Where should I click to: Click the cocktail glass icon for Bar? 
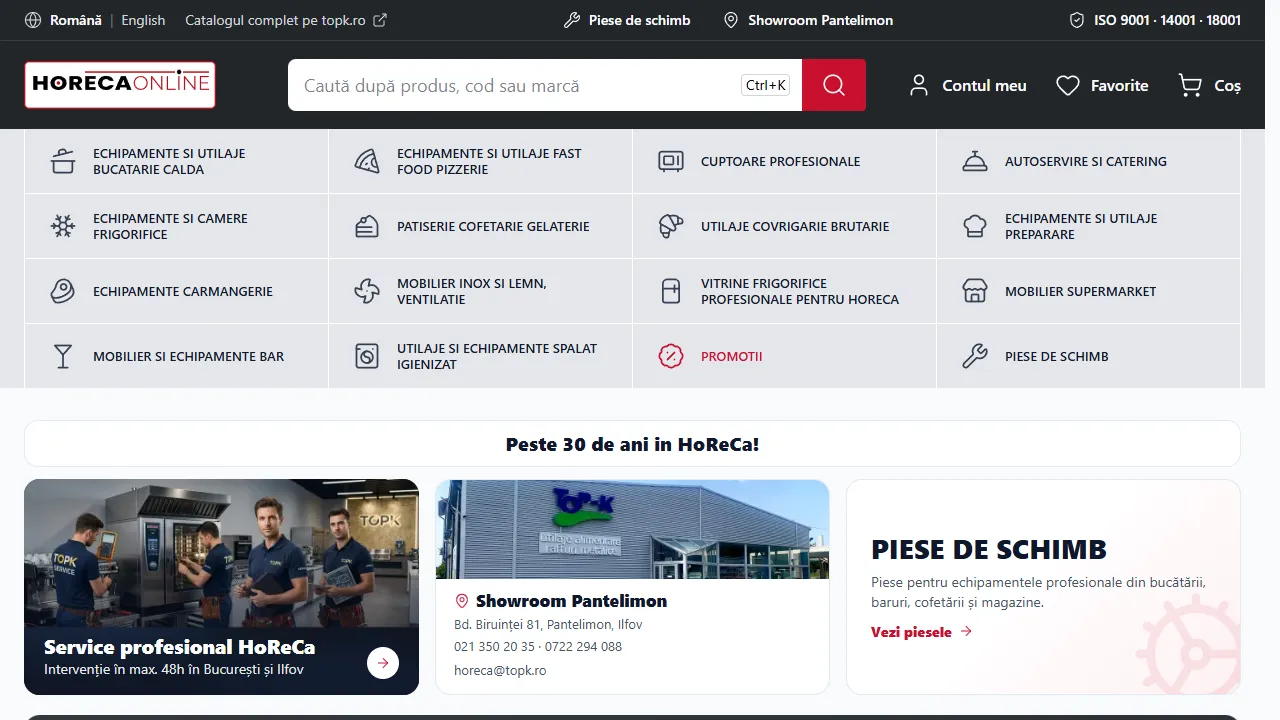pos(63,356)
